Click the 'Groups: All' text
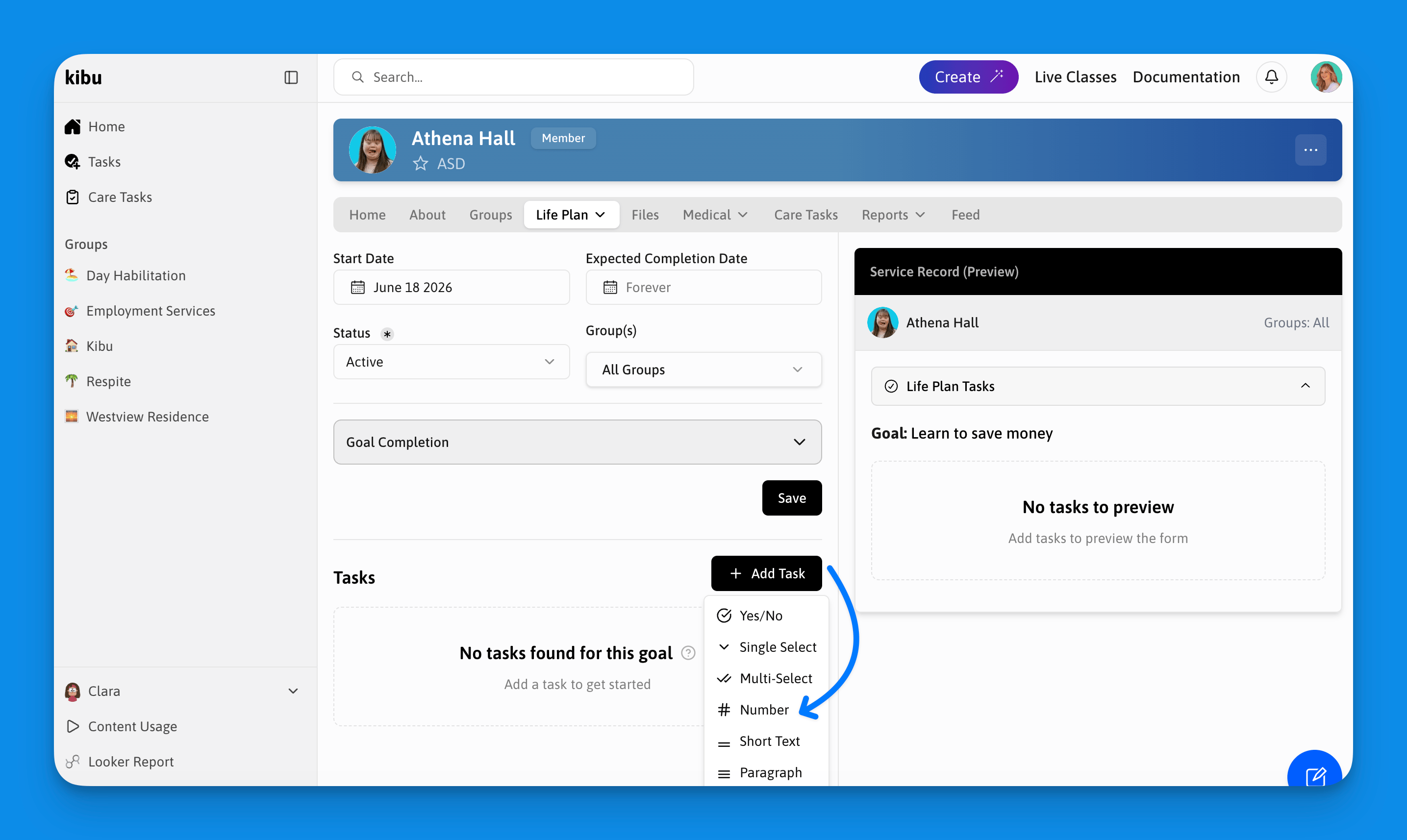 [x=1296, y=322]
